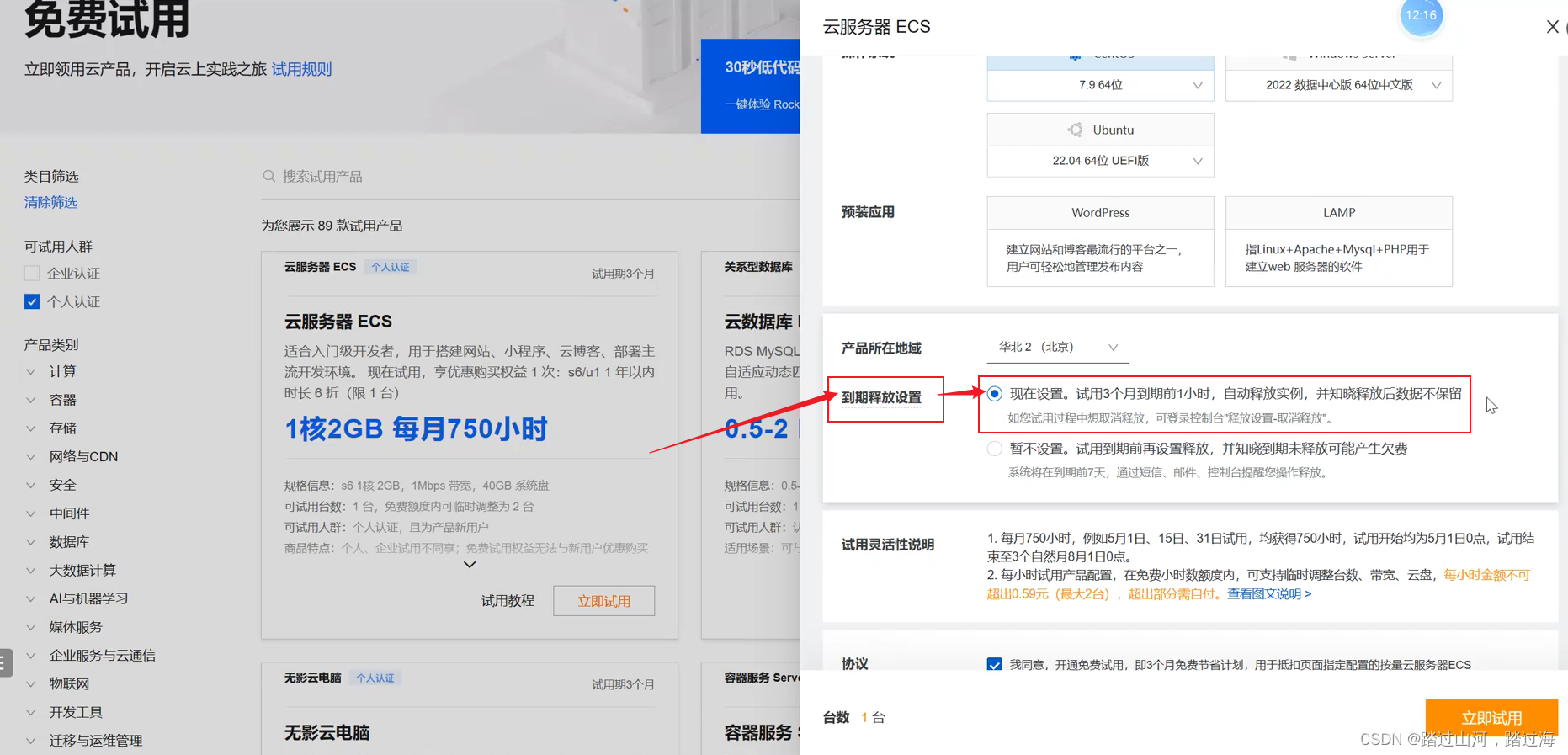This screenshot has height=755, width=1568.
Task: Expand ECS card details chevron
Action: coord(470,565)
